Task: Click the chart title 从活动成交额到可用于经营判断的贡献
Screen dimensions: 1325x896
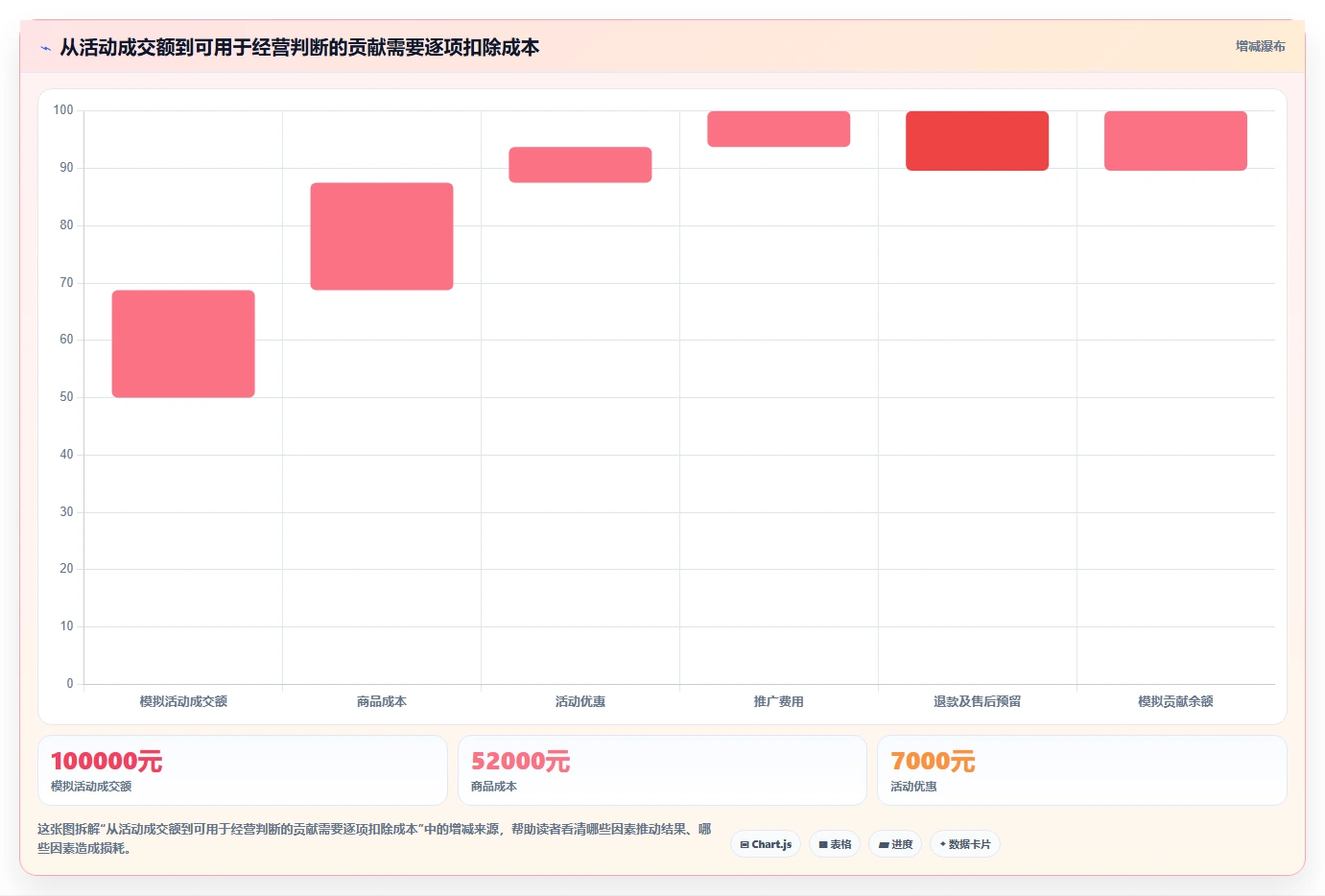Action: (299, 47)
